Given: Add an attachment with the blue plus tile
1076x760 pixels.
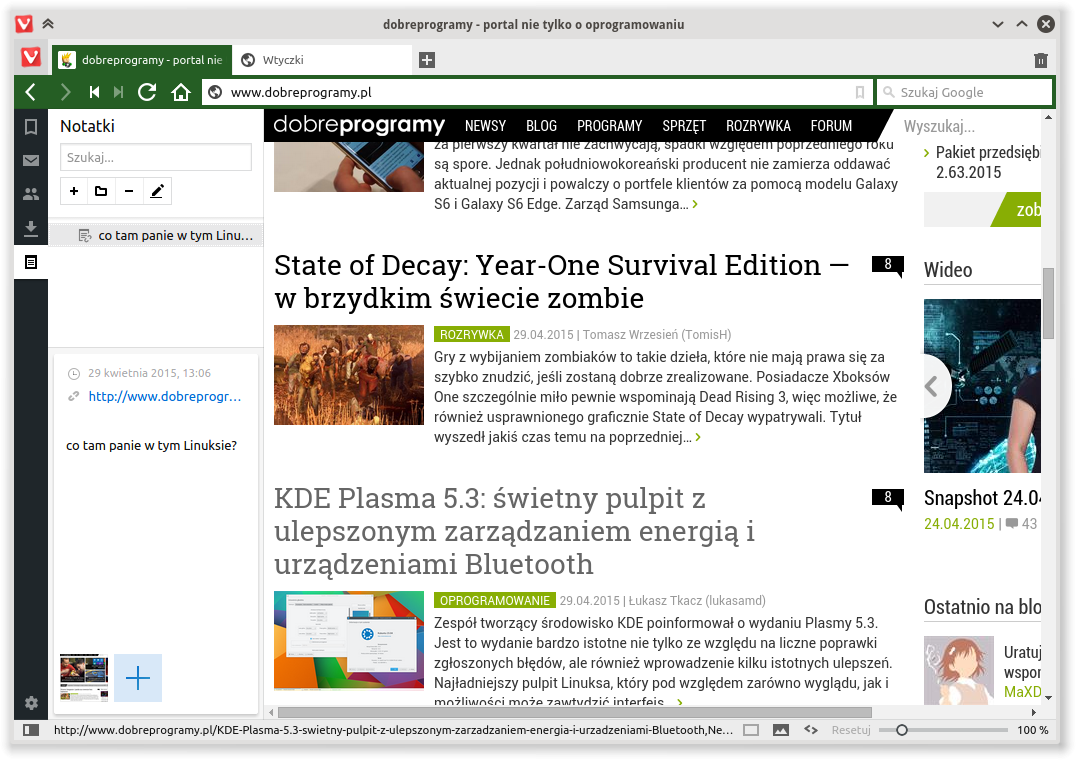Looking at the screenshot, I should coord(138,678).
